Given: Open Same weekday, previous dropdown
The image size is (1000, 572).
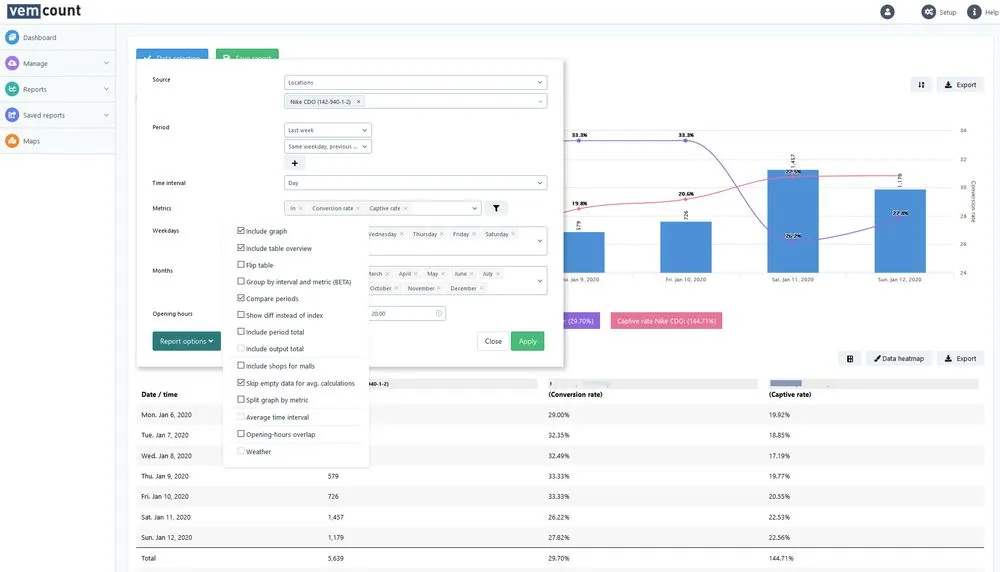Looking at the screenshot, I should (327, 146).
